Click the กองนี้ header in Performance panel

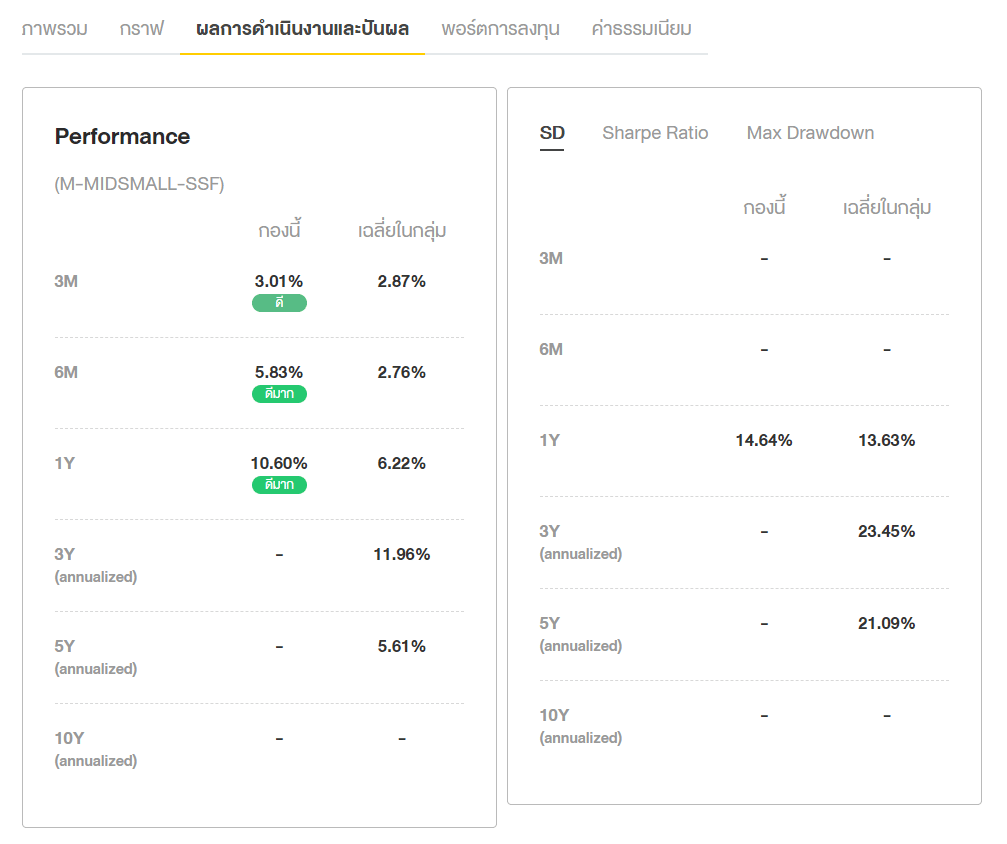point(279,231)
